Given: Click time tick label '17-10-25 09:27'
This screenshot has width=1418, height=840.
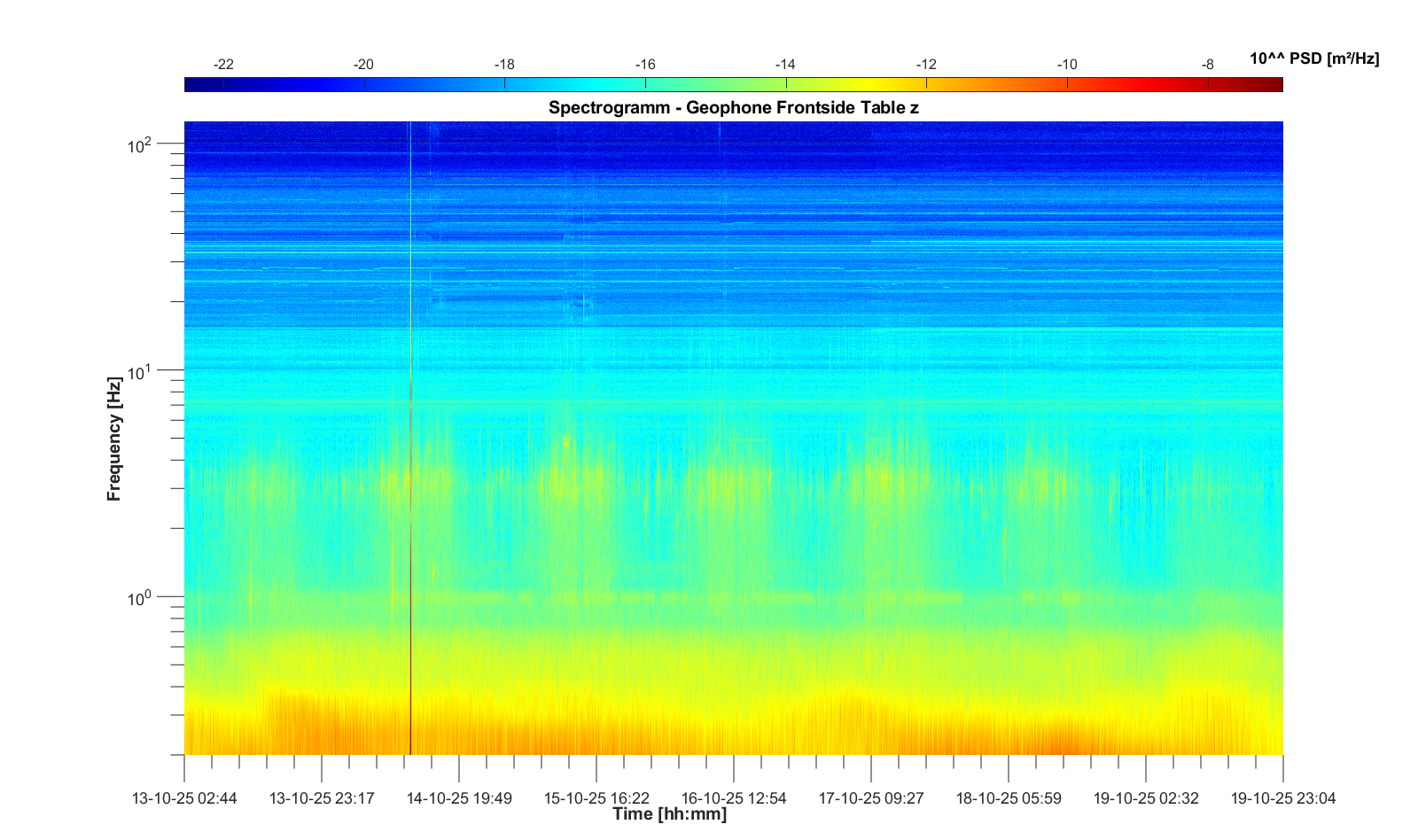Looking at the screenshot, I should coord(871,798).
